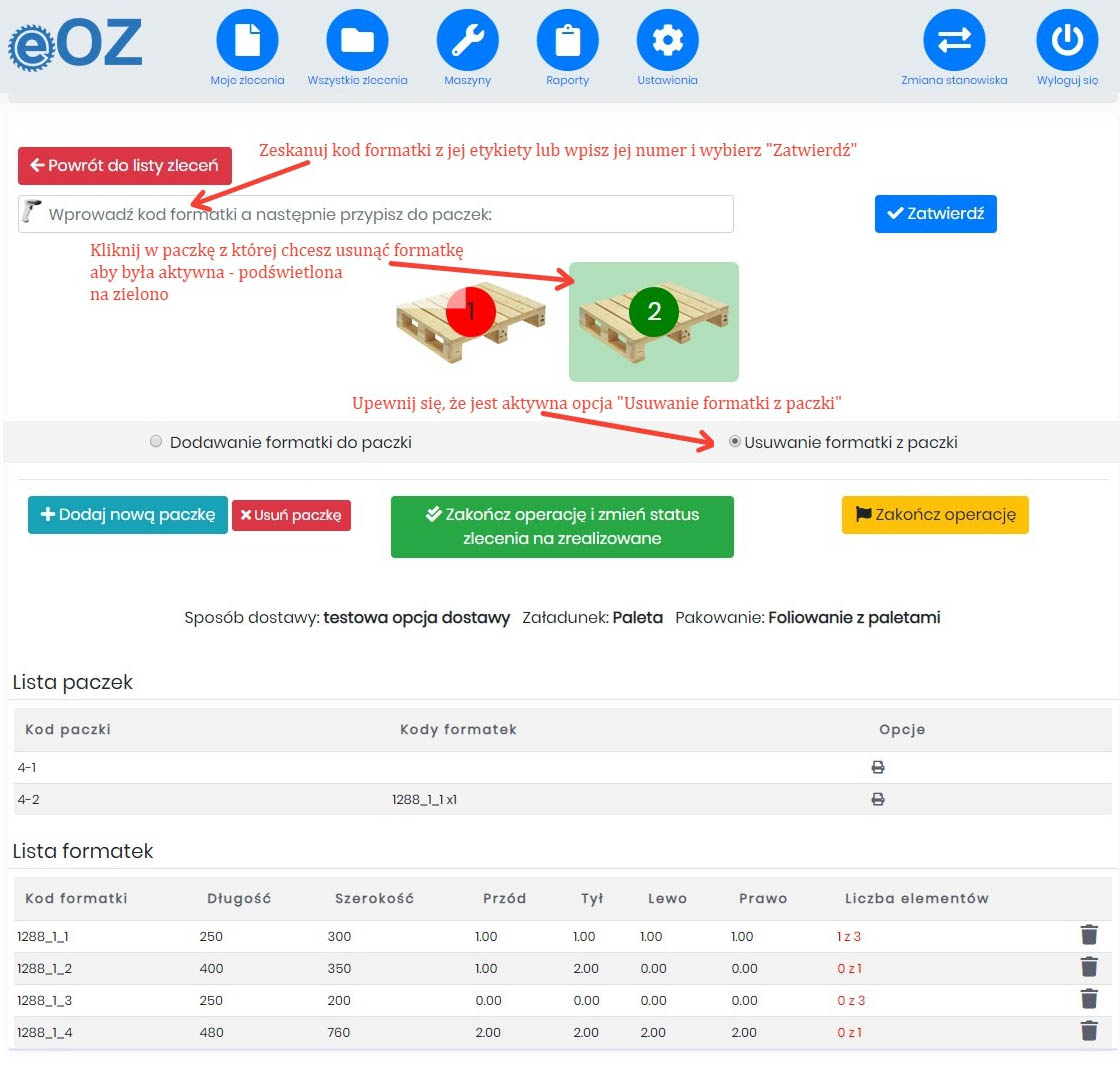
Task: Print label for package 4-2
Action: tap(878, 799)
